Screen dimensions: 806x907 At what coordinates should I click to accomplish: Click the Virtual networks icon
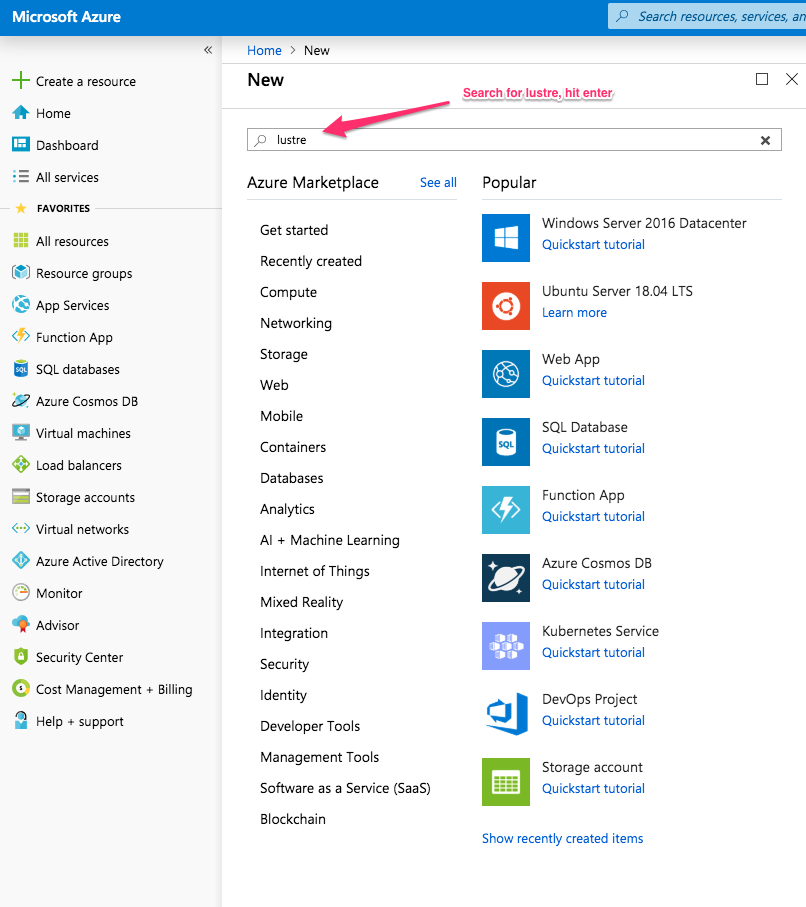[21, 528]
